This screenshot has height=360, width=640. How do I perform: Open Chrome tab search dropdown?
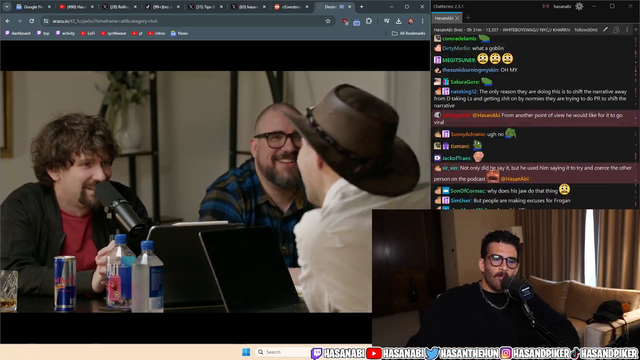point(7,7)
